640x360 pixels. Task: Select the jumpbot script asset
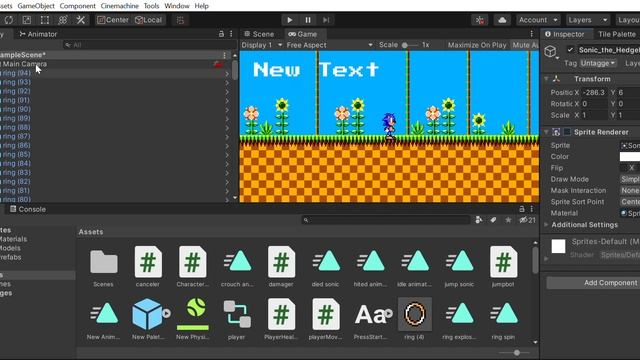pyautogui.click(x=503, y=267)
